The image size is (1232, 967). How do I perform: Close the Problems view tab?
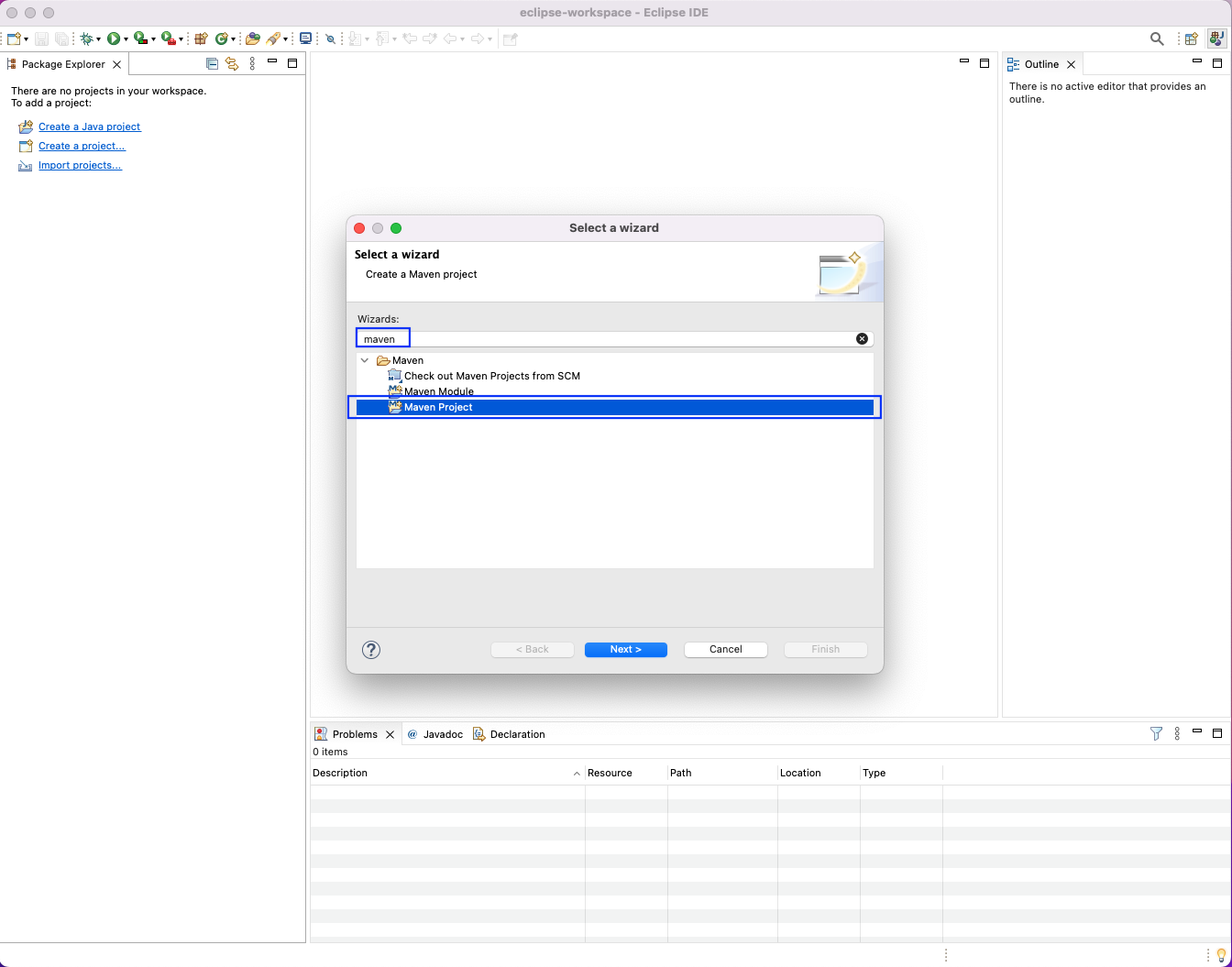(x=390, y=734)
